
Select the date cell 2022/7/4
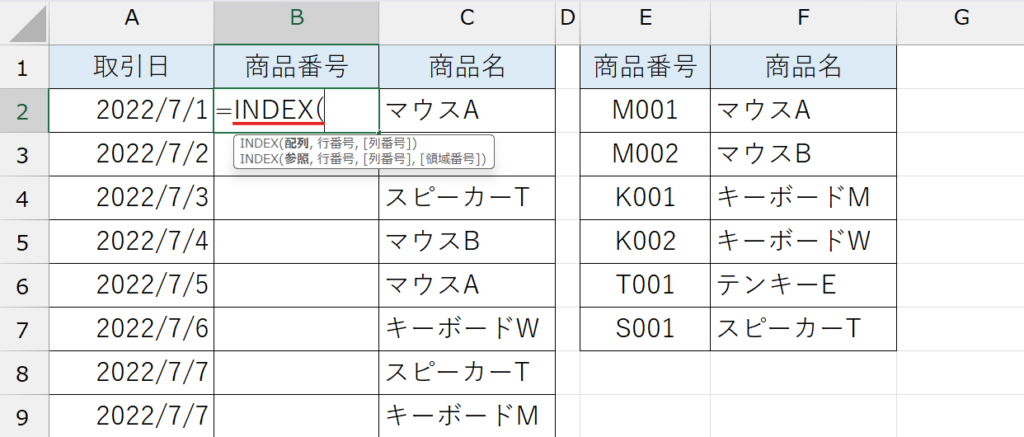[131, 242]
